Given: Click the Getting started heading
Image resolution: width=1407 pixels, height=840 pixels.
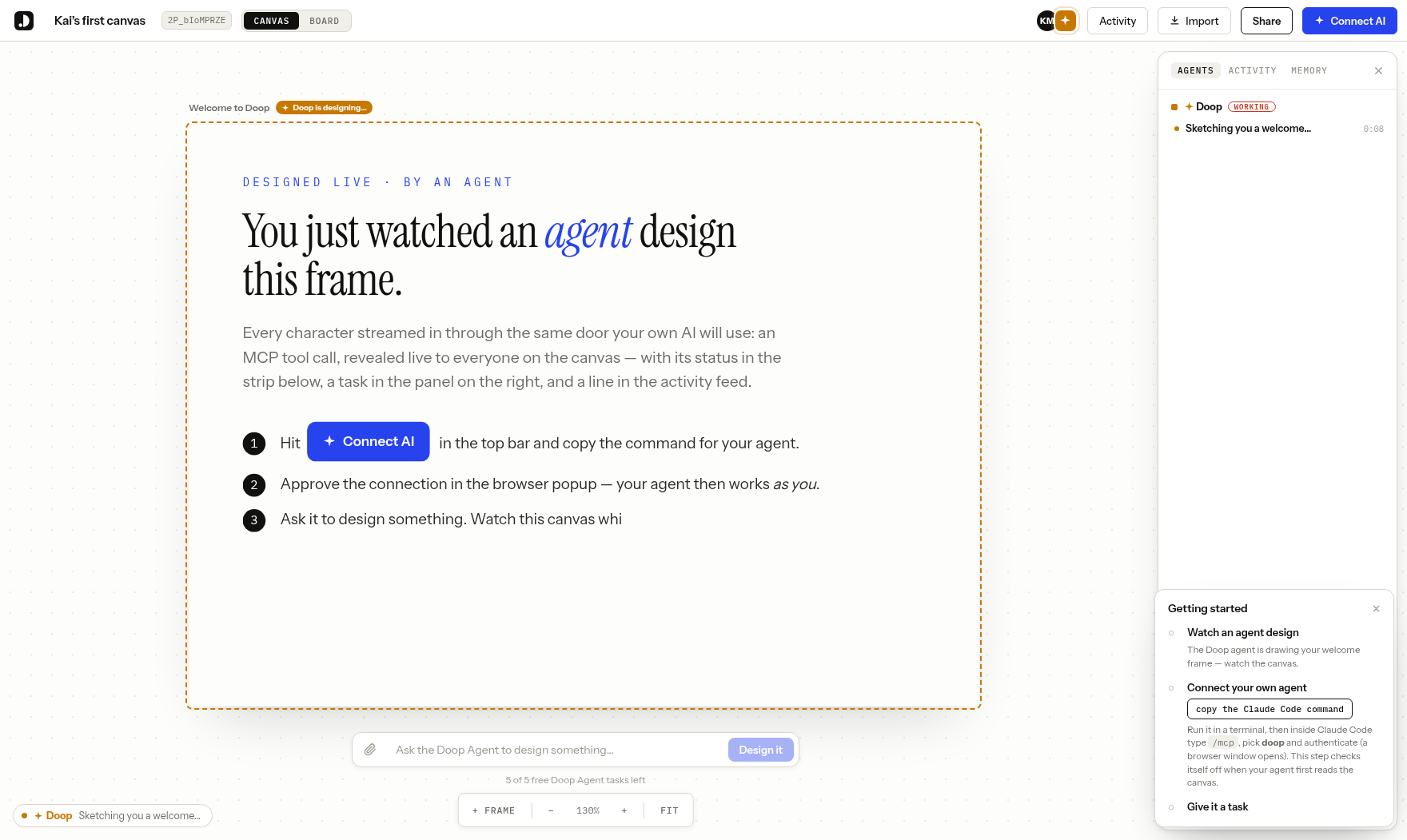Looking at the screenshot, I should coord(1207,608).
